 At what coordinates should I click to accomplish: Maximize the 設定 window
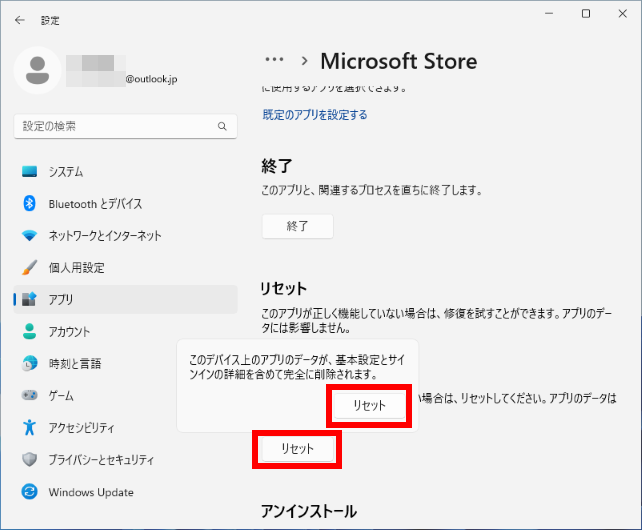click(586, 14)
